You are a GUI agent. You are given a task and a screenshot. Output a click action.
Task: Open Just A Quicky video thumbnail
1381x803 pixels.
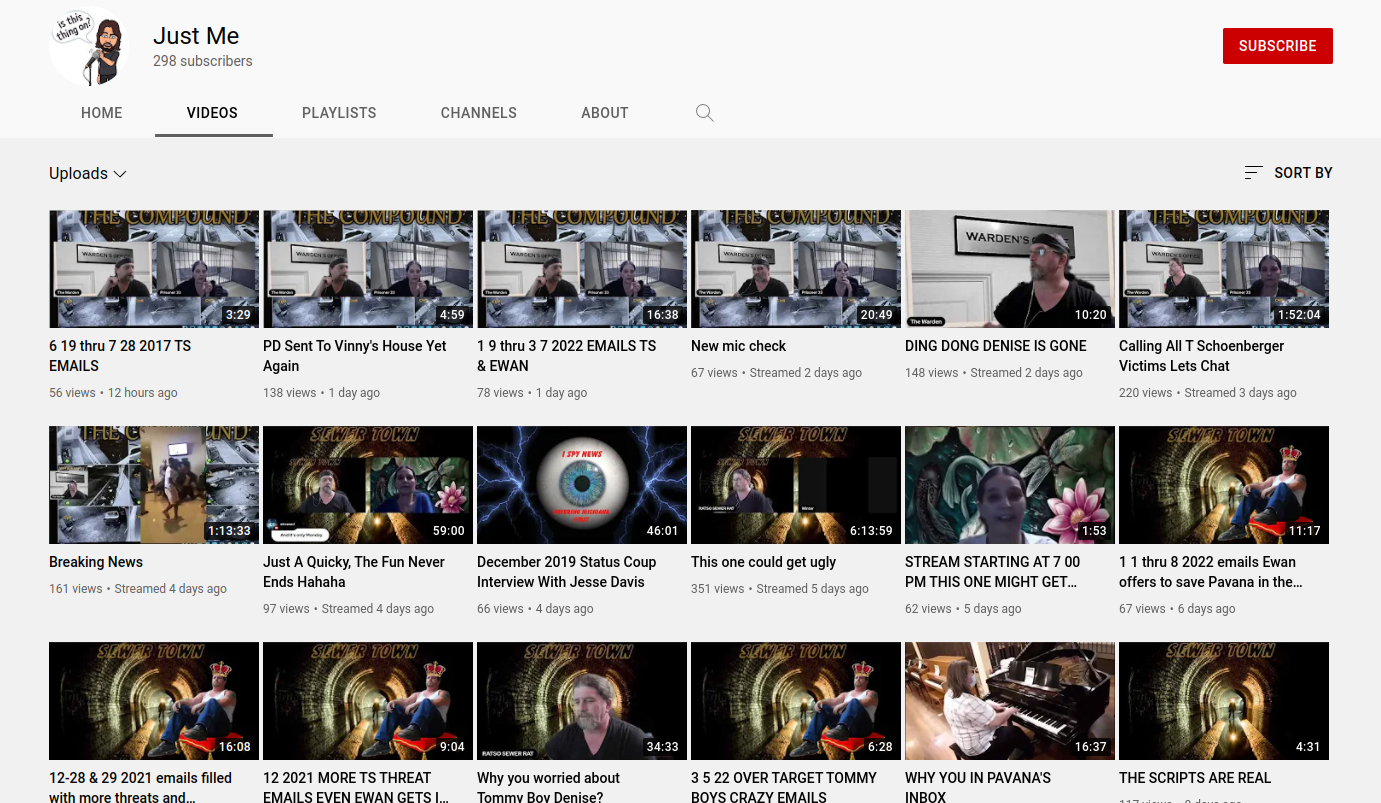point(368,485)
